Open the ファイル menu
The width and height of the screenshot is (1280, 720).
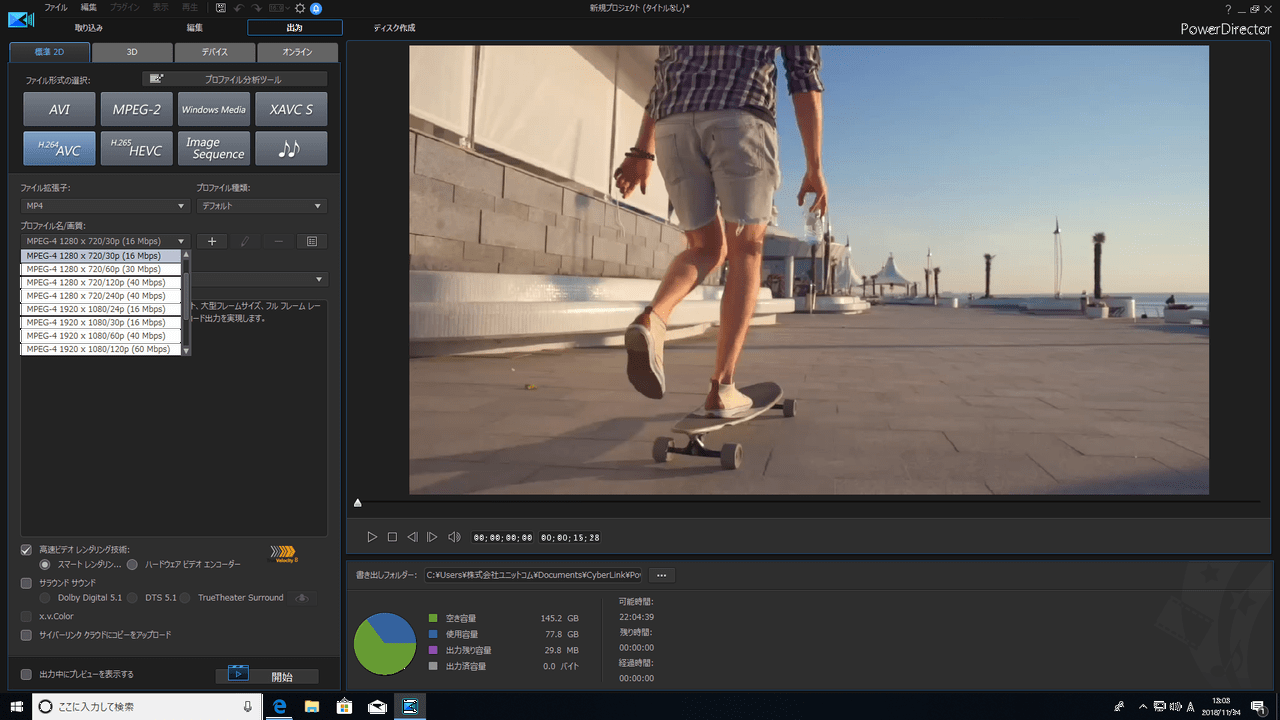56,8
